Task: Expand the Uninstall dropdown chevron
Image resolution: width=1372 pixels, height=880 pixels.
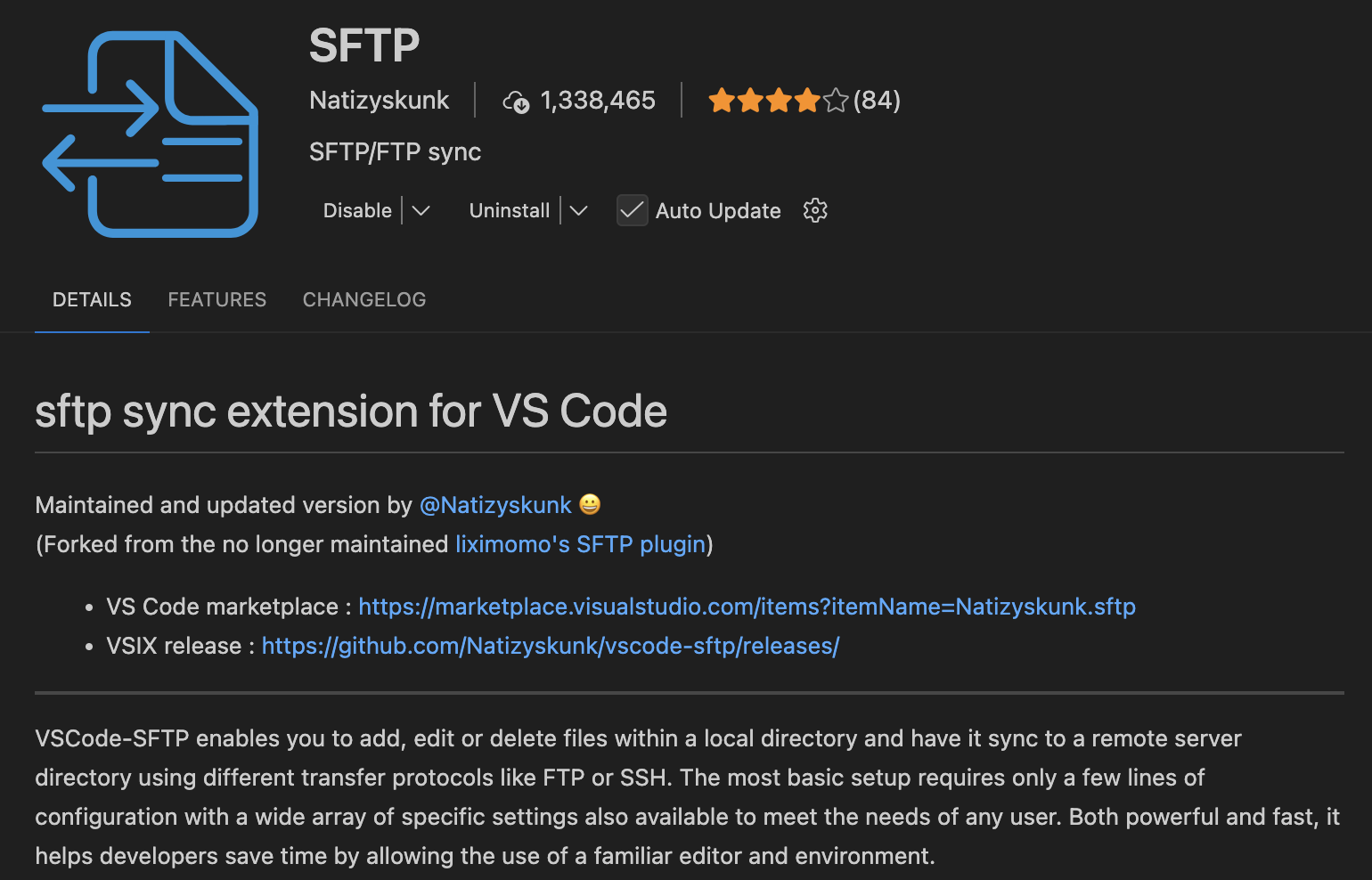Action: coord(579,210)
